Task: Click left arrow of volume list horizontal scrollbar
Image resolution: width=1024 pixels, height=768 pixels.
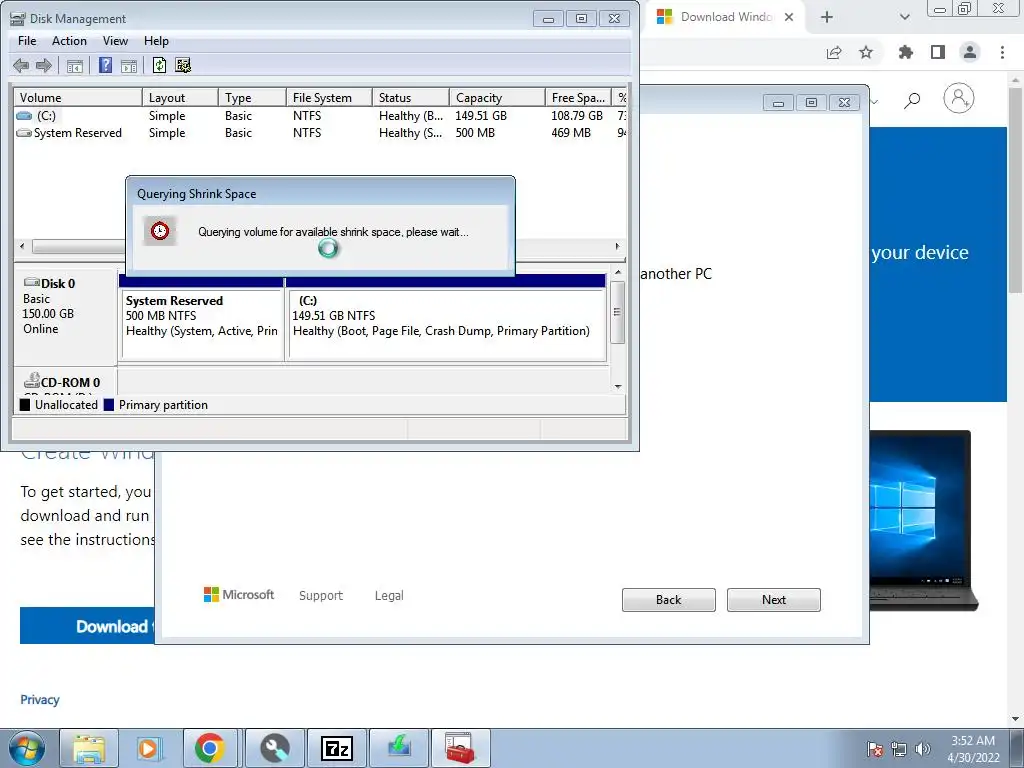Action: point(22,246)
